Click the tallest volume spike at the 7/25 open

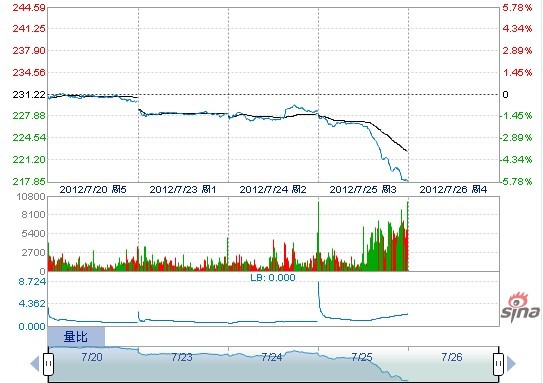(319, 235)
